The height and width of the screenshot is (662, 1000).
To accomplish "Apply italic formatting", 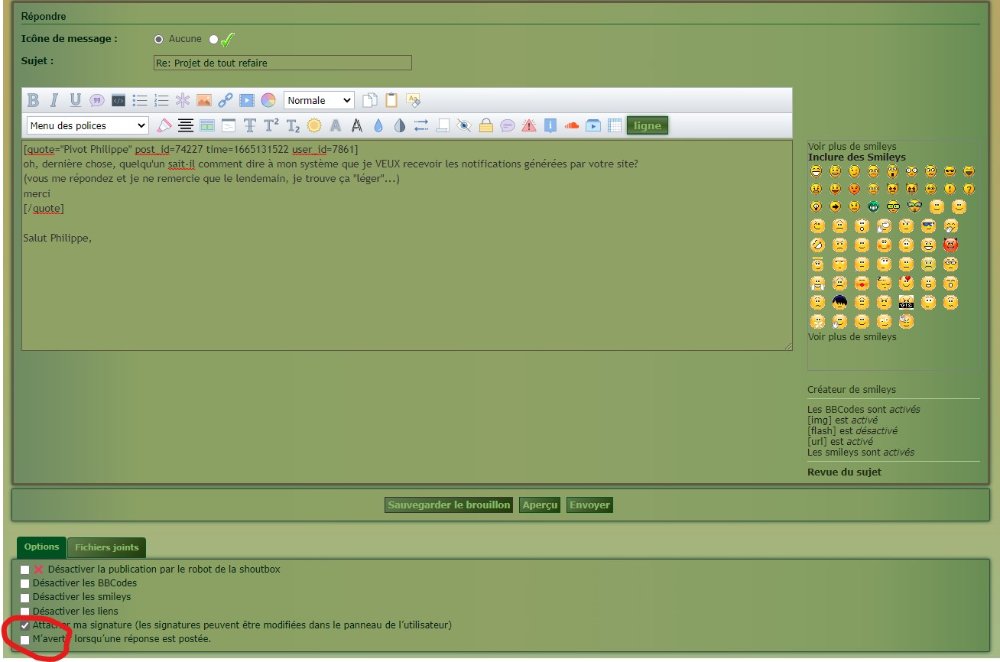I will pyautogui.click(x=54, y=100).
